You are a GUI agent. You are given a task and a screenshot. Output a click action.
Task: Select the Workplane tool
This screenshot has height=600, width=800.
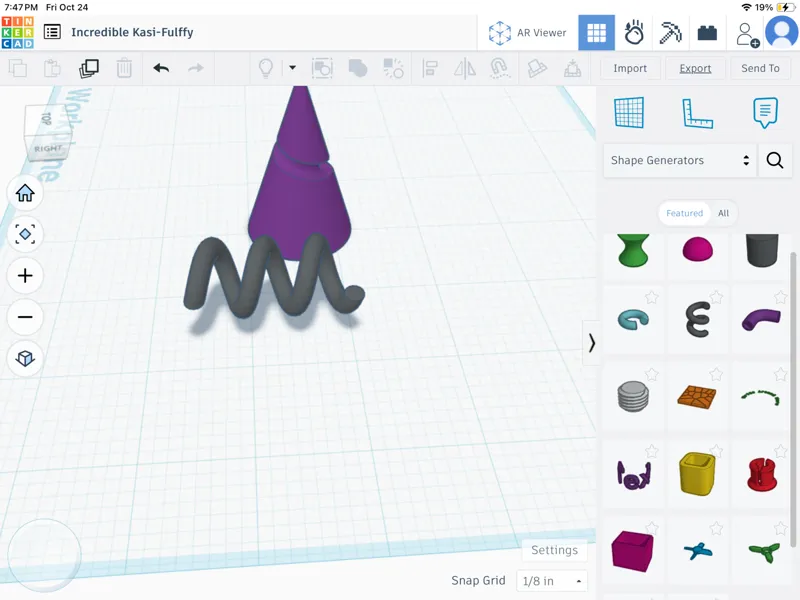[x=629, y=112]
